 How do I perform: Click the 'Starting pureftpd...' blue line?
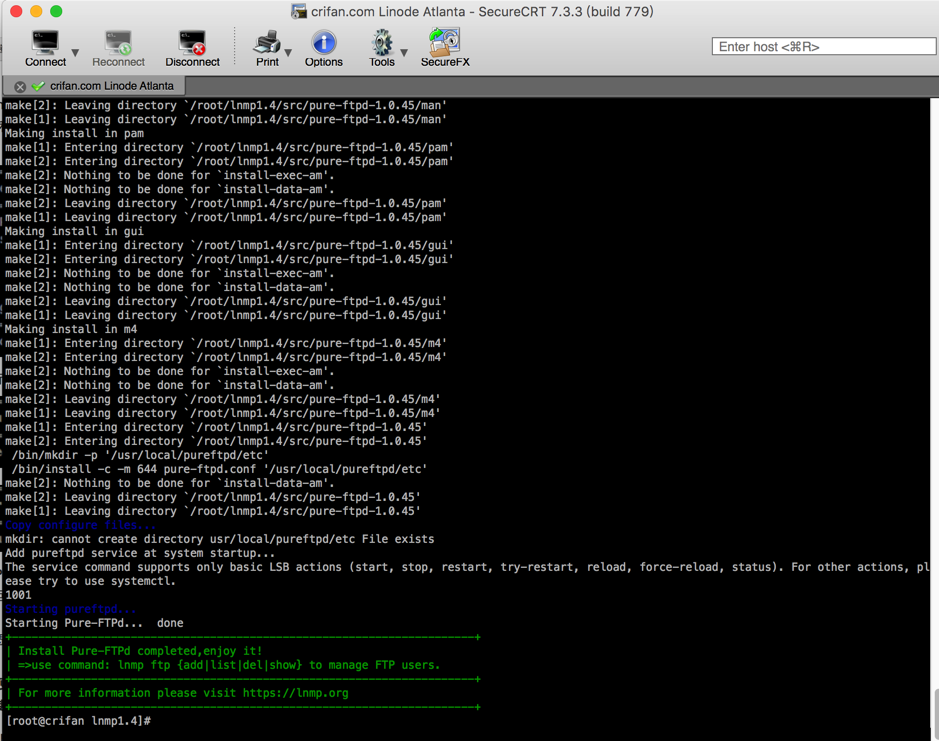pyautogui.click(x=71, y=609)
